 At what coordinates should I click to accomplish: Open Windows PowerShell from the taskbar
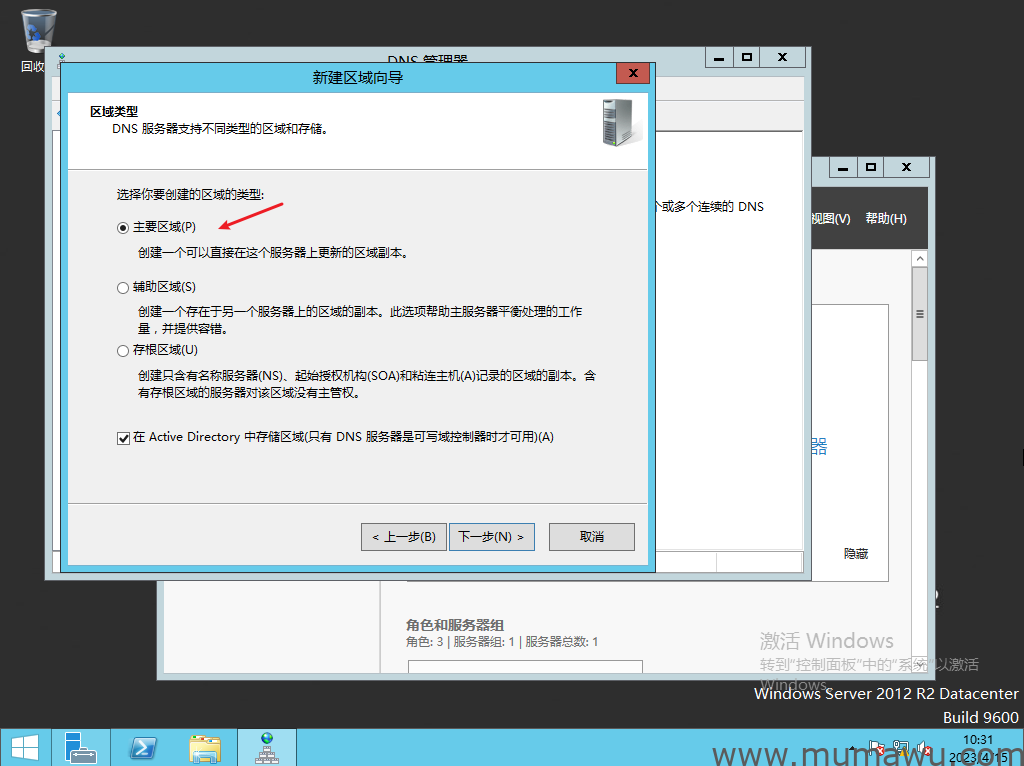coord(144,747)
